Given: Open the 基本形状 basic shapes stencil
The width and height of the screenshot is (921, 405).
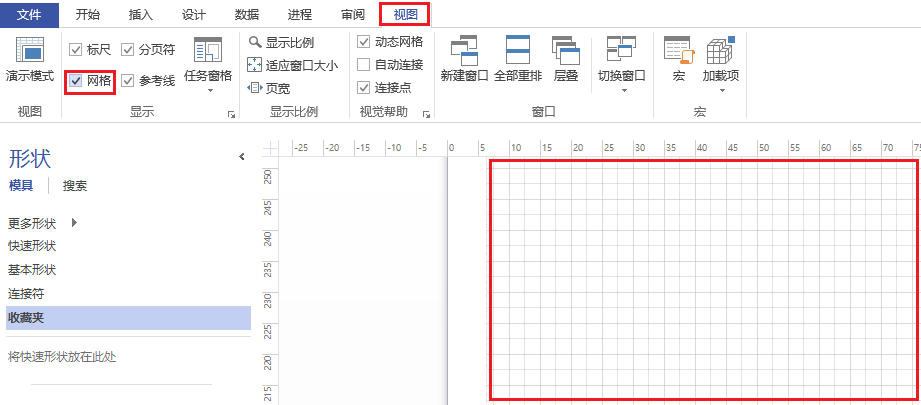Looking at the screenshot, I should coord(32,270).
